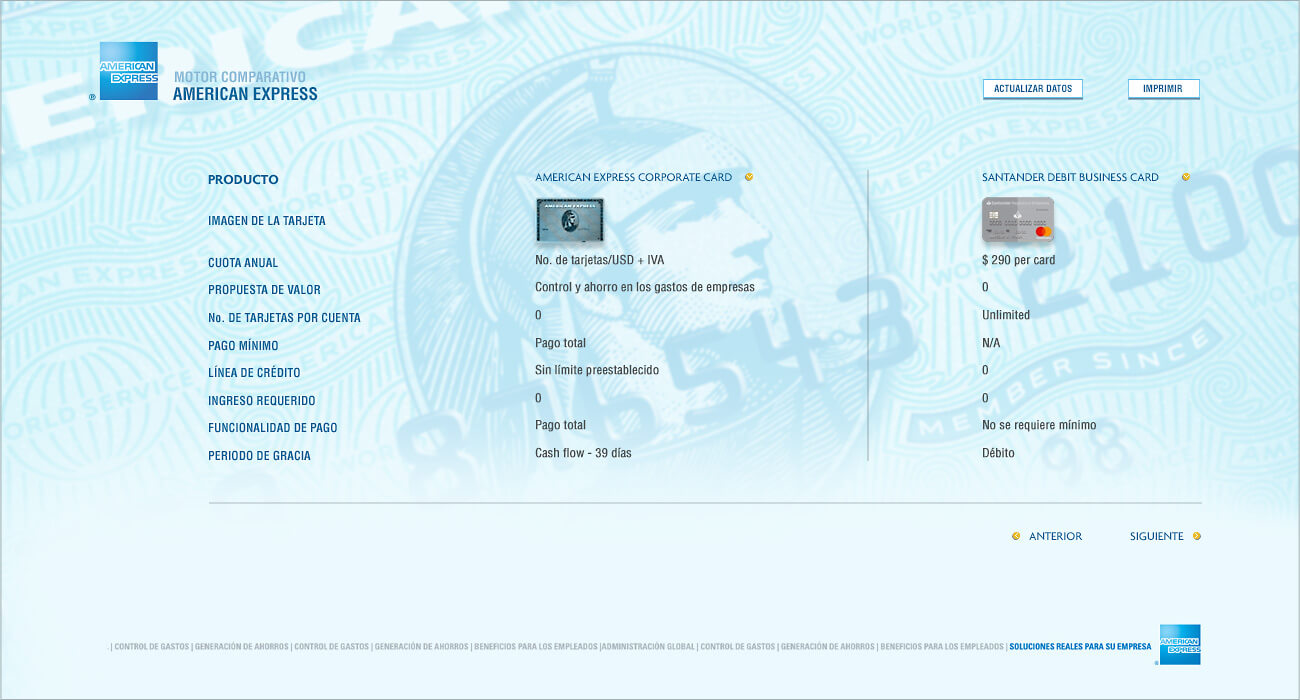Click the American Express logo in footer
Image resolution: width=1300 pixels, height=700 pixels.
point(1180,644)
